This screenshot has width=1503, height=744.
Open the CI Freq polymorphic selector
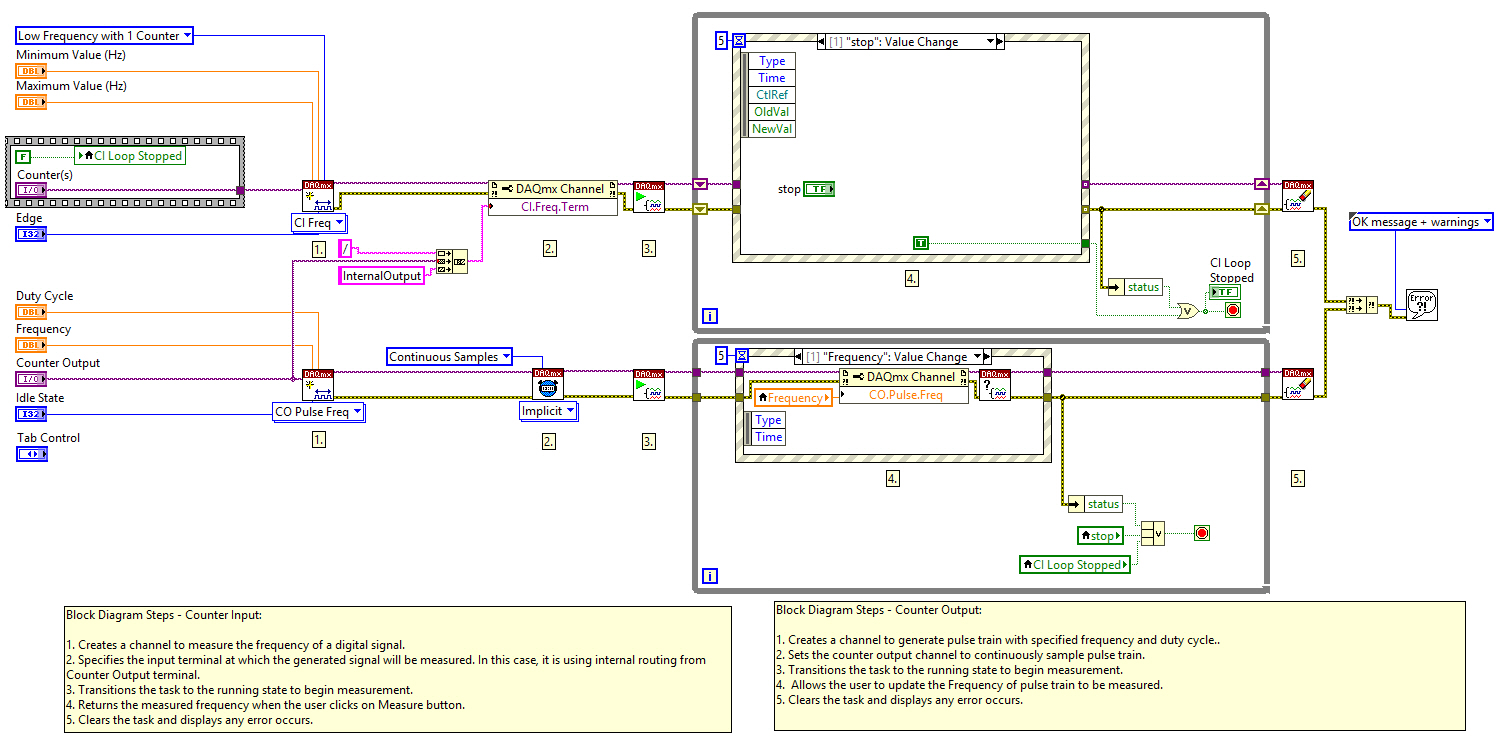click(319, 222)
